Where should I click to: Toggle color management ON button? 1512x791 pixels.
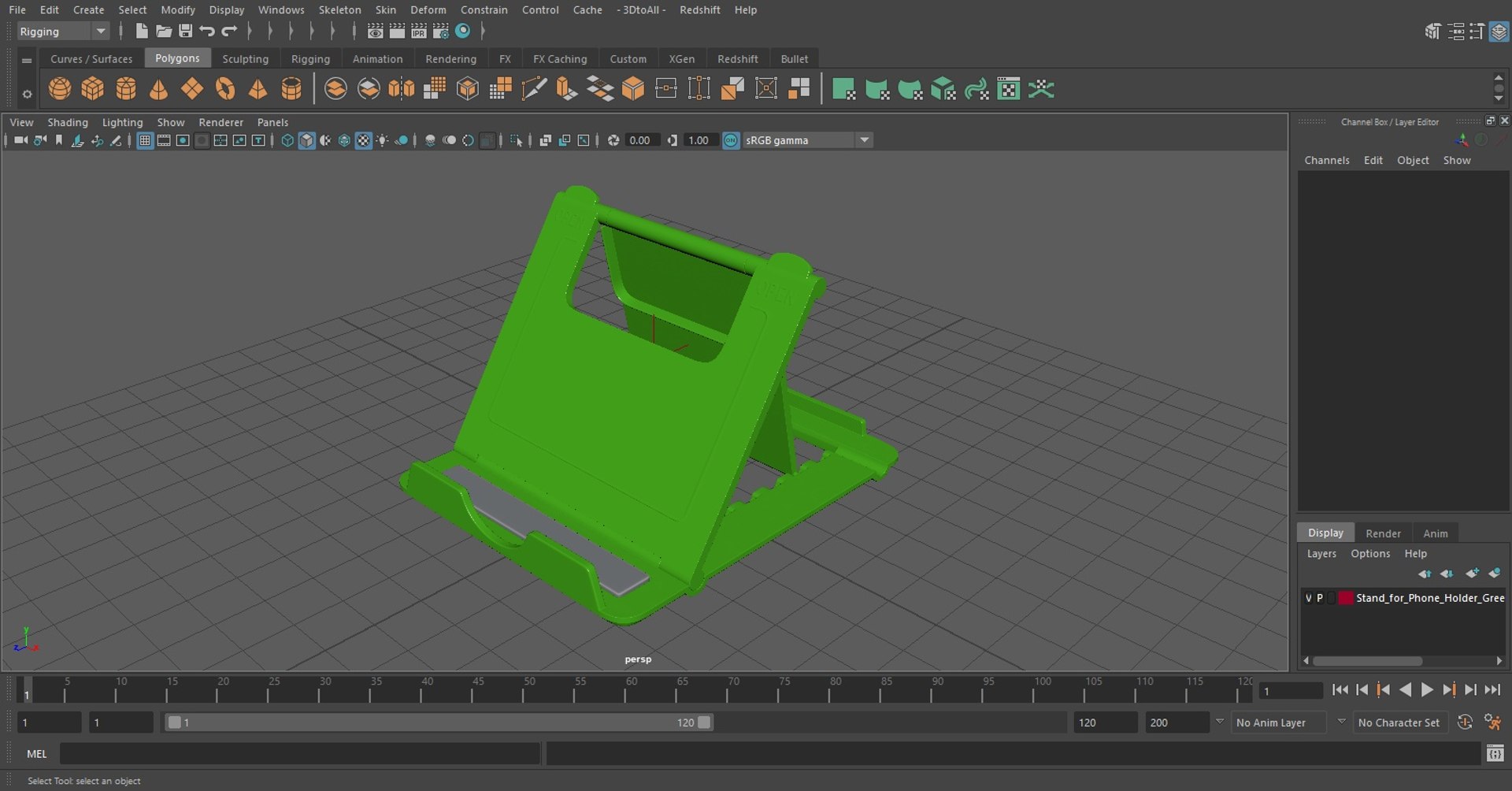click(731, 140)
